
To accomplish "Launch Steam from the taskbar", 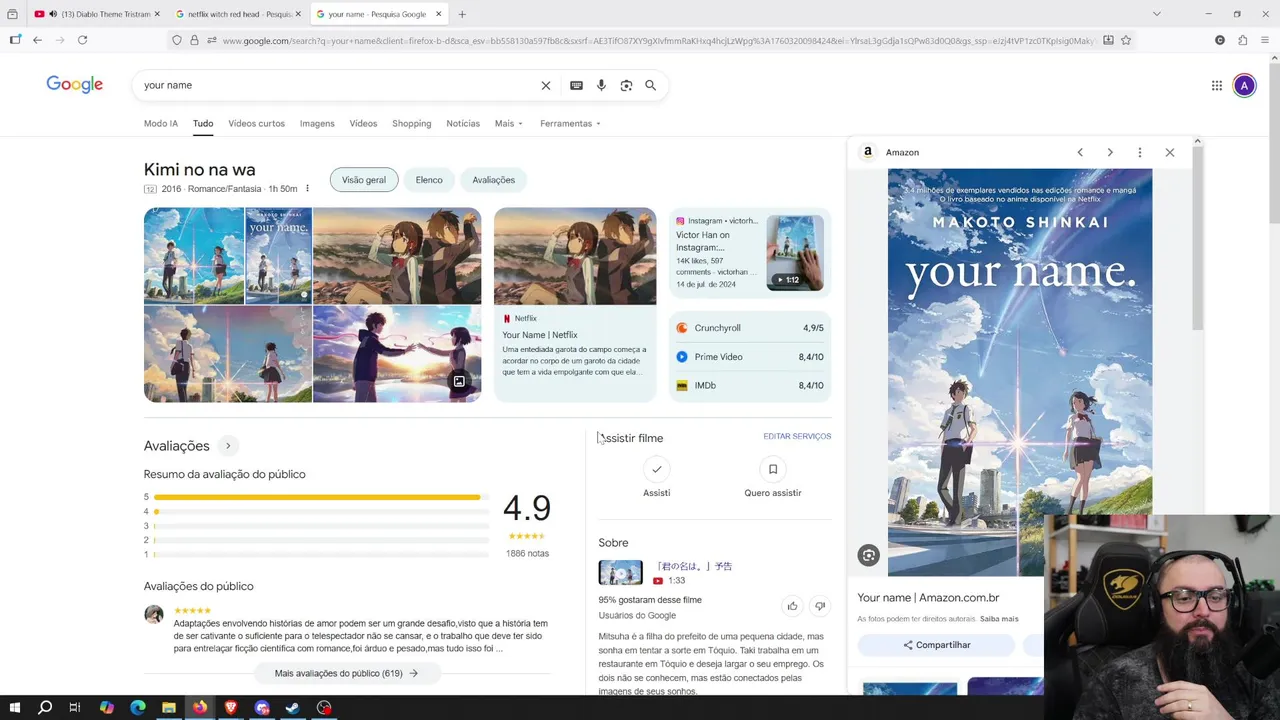I will pyautogui.click(x=293, y=707).
